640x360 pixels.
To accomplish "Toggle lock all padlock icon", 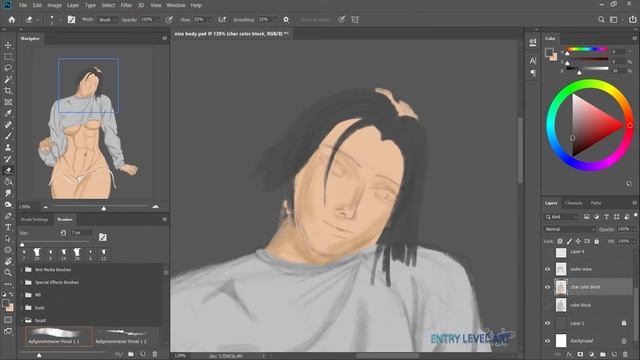I will coord(596,241).
